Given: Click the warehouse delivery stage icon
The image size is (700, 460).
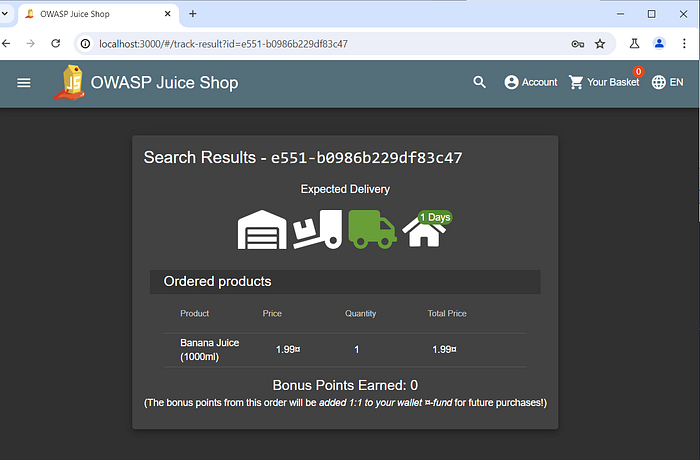Looking at the screenshot, I should click(262, 230).
